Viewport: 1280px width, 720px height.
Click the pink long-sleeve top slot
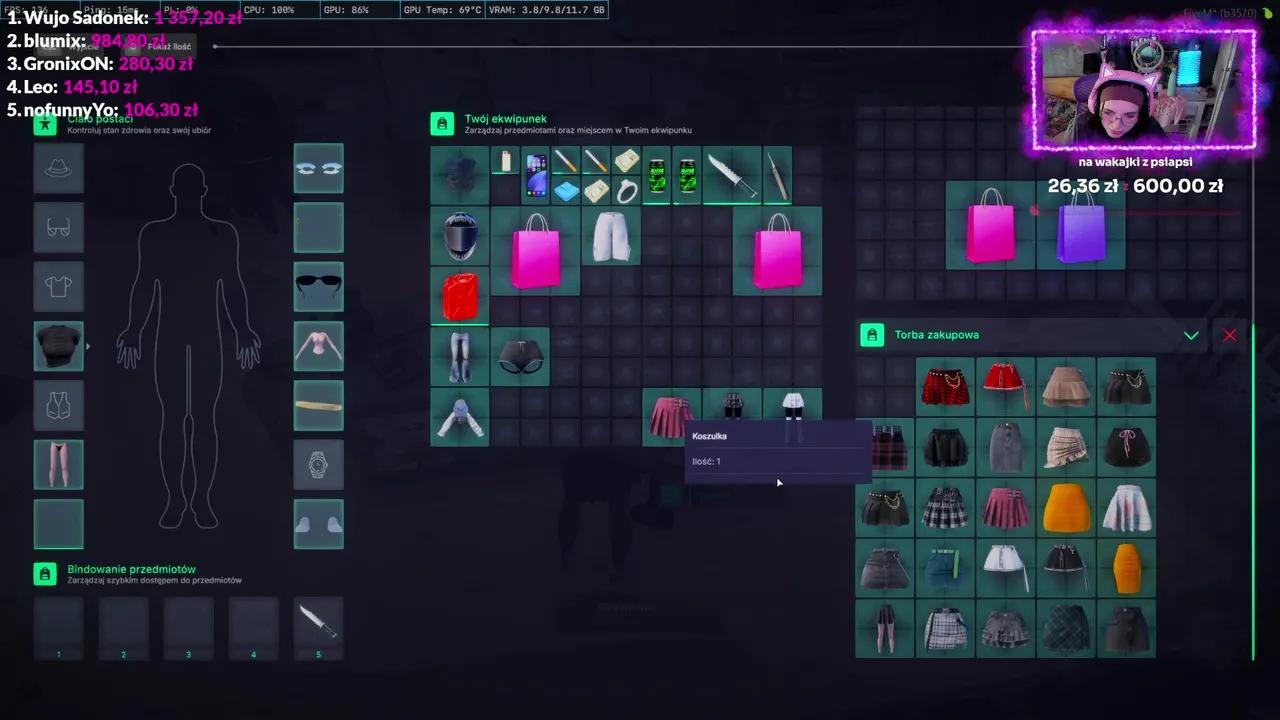click(x=318, y=346)
